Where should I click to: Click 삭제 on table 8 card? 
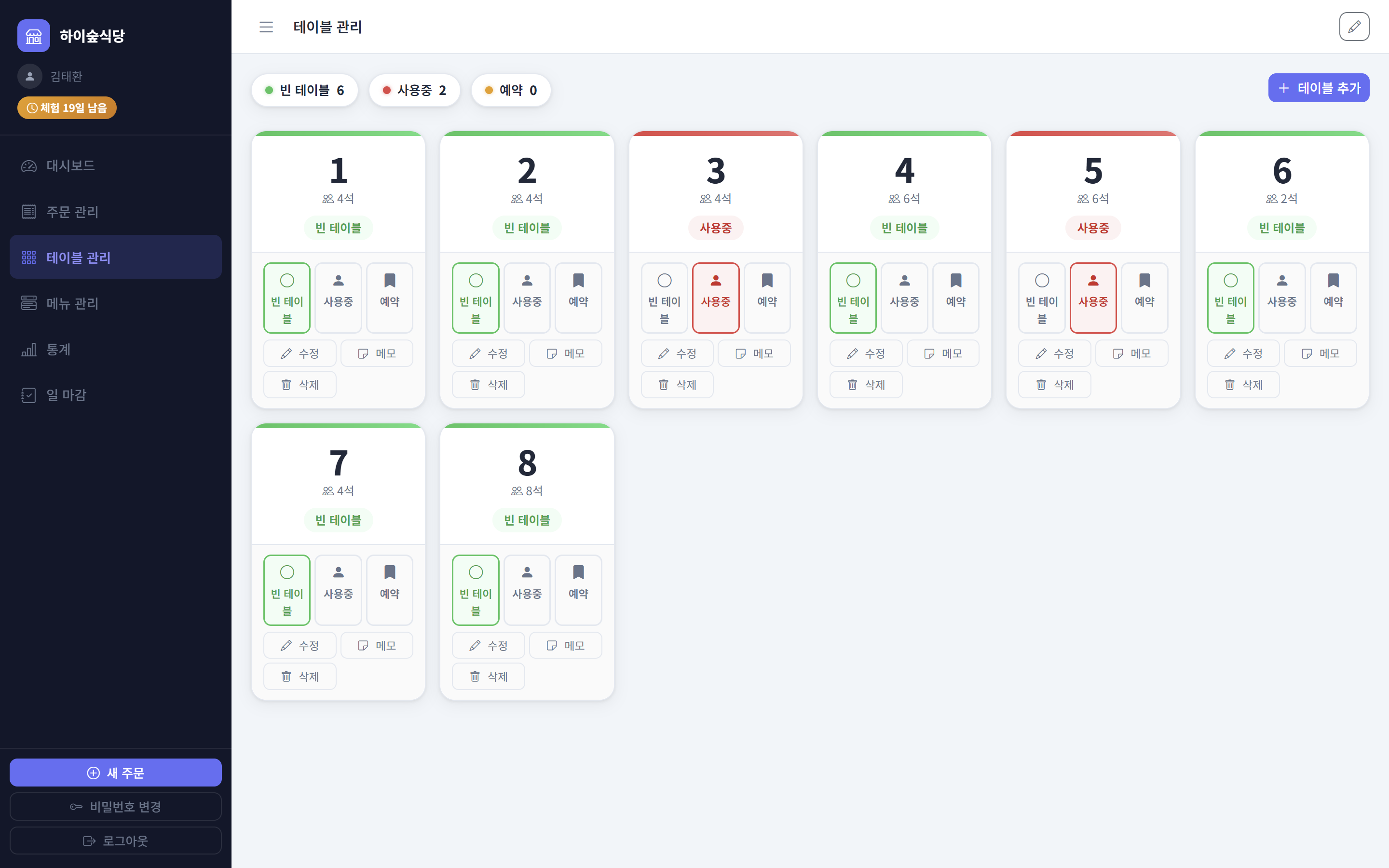[x=489, y=677]
